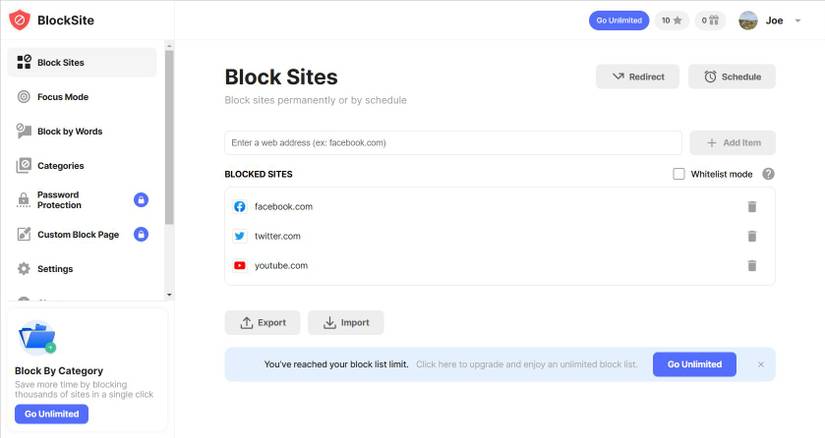Click the Schedule button
Image resolution: width=825 pixels, height=438 pixels.
tap(732, 77)
